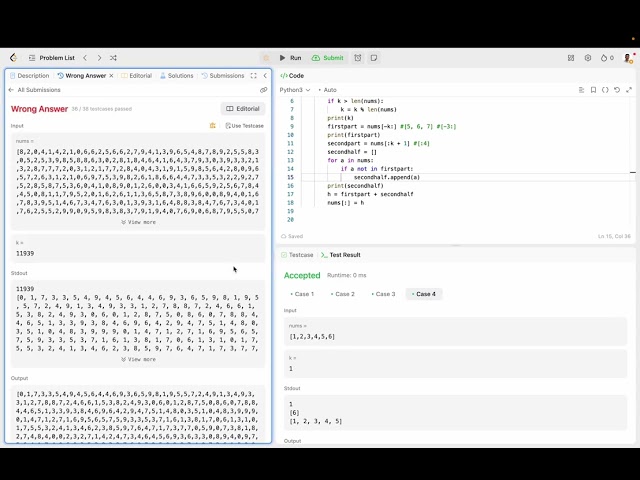Click the Accepted result label
The image size is (640, 480).
tap(302, 276)
